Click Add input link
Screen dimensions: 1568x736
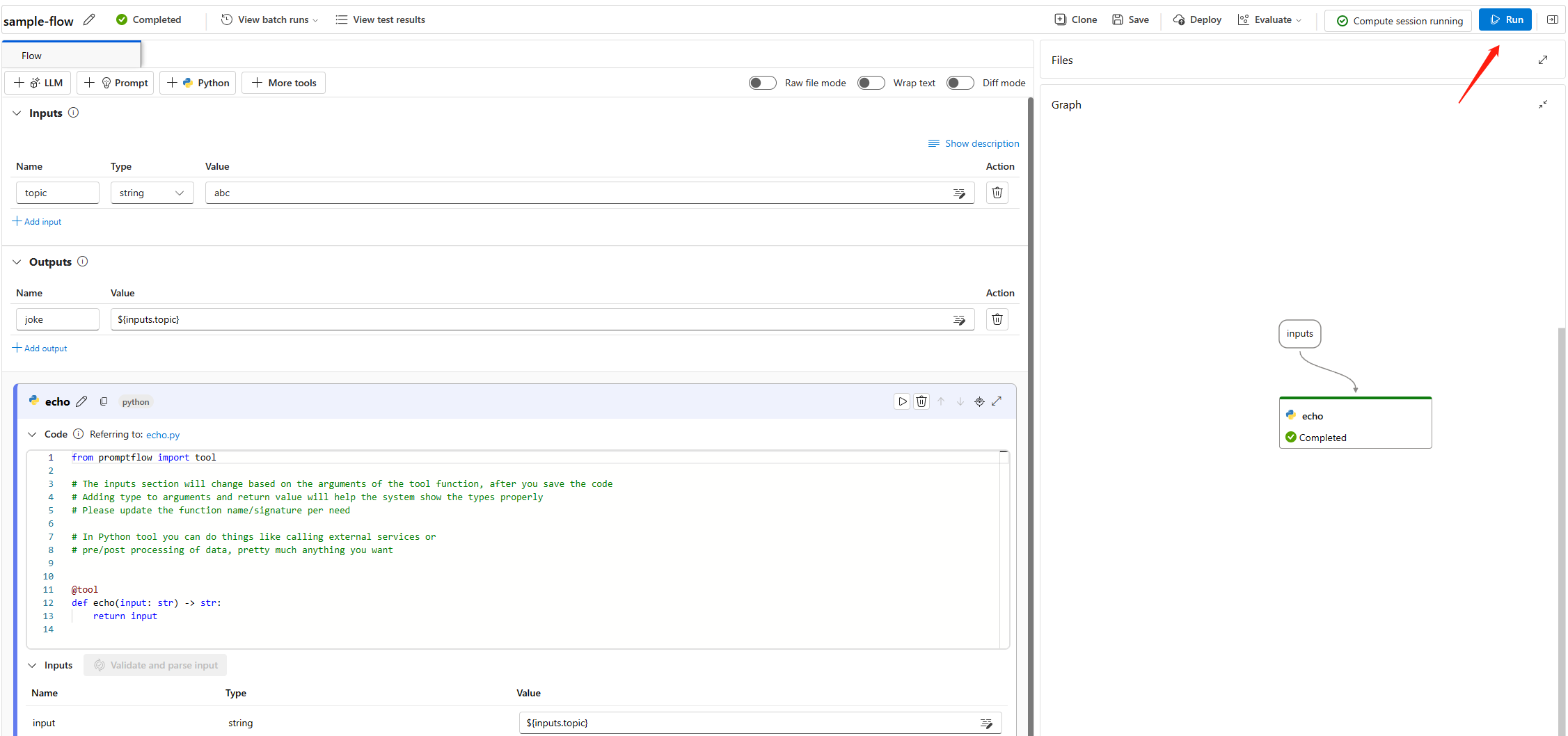tap(37, 221)
